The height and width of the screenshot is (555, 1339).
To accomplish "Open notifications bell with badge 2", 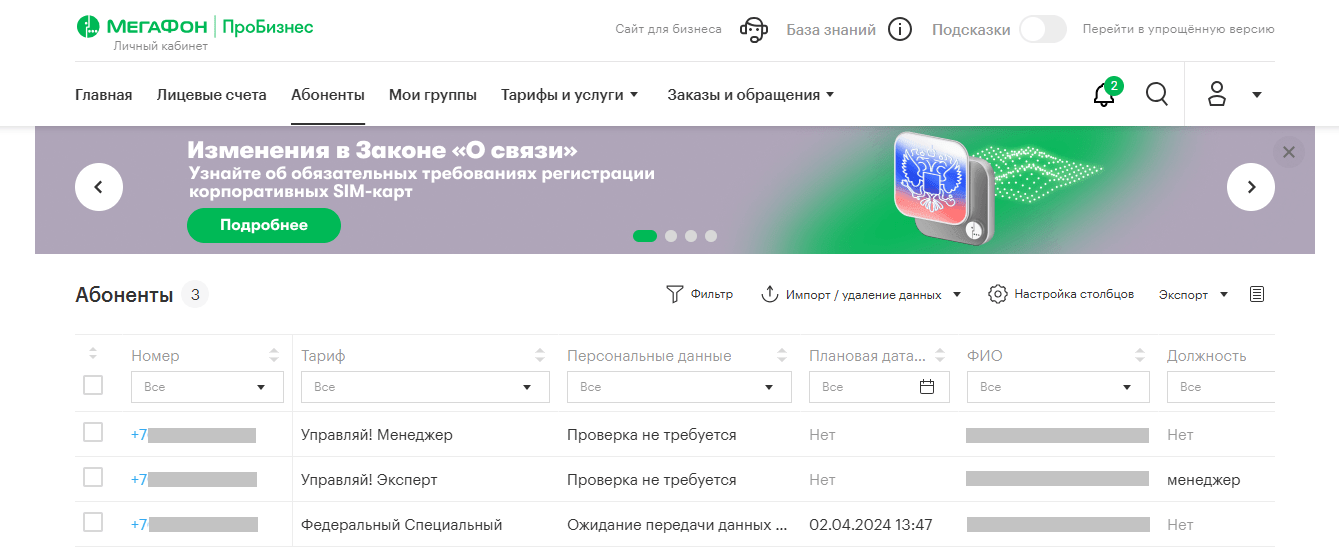I will point(1106,93).
